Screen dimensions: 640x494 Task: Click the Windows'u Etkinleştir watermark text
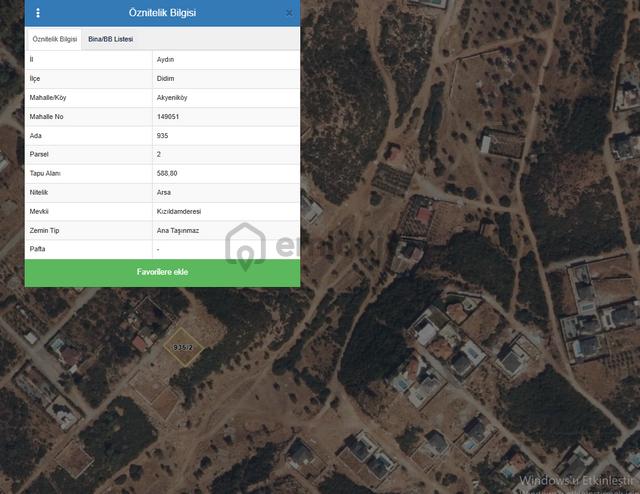click(x=577, y=481)
